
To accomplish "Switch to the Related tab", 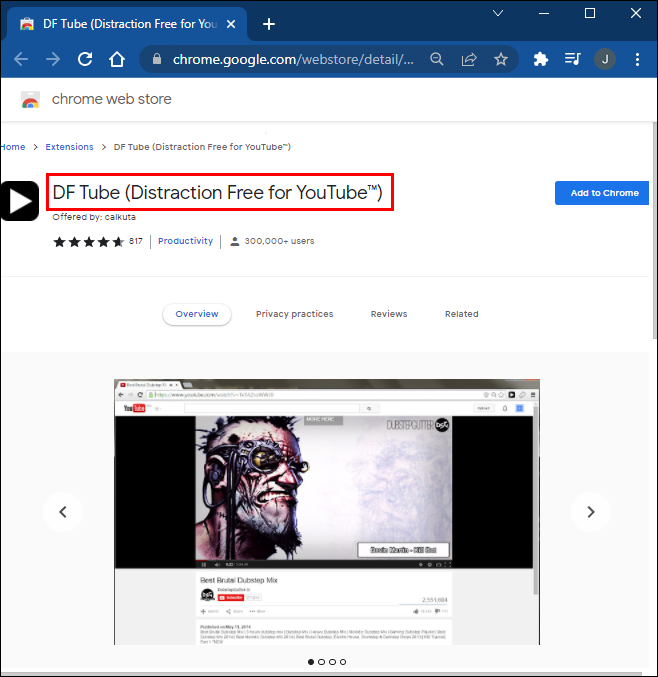I will pos(462,314).
